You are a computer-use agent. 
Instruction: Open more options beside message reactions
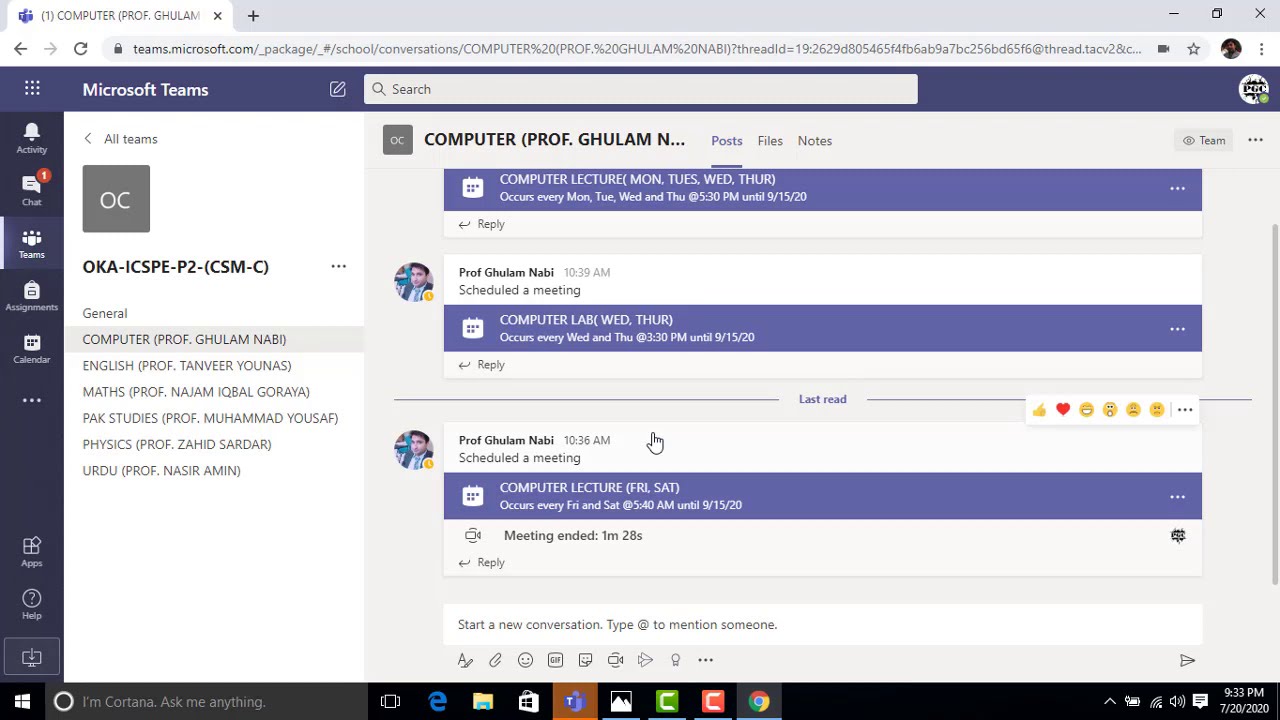tap(1185, 410)
